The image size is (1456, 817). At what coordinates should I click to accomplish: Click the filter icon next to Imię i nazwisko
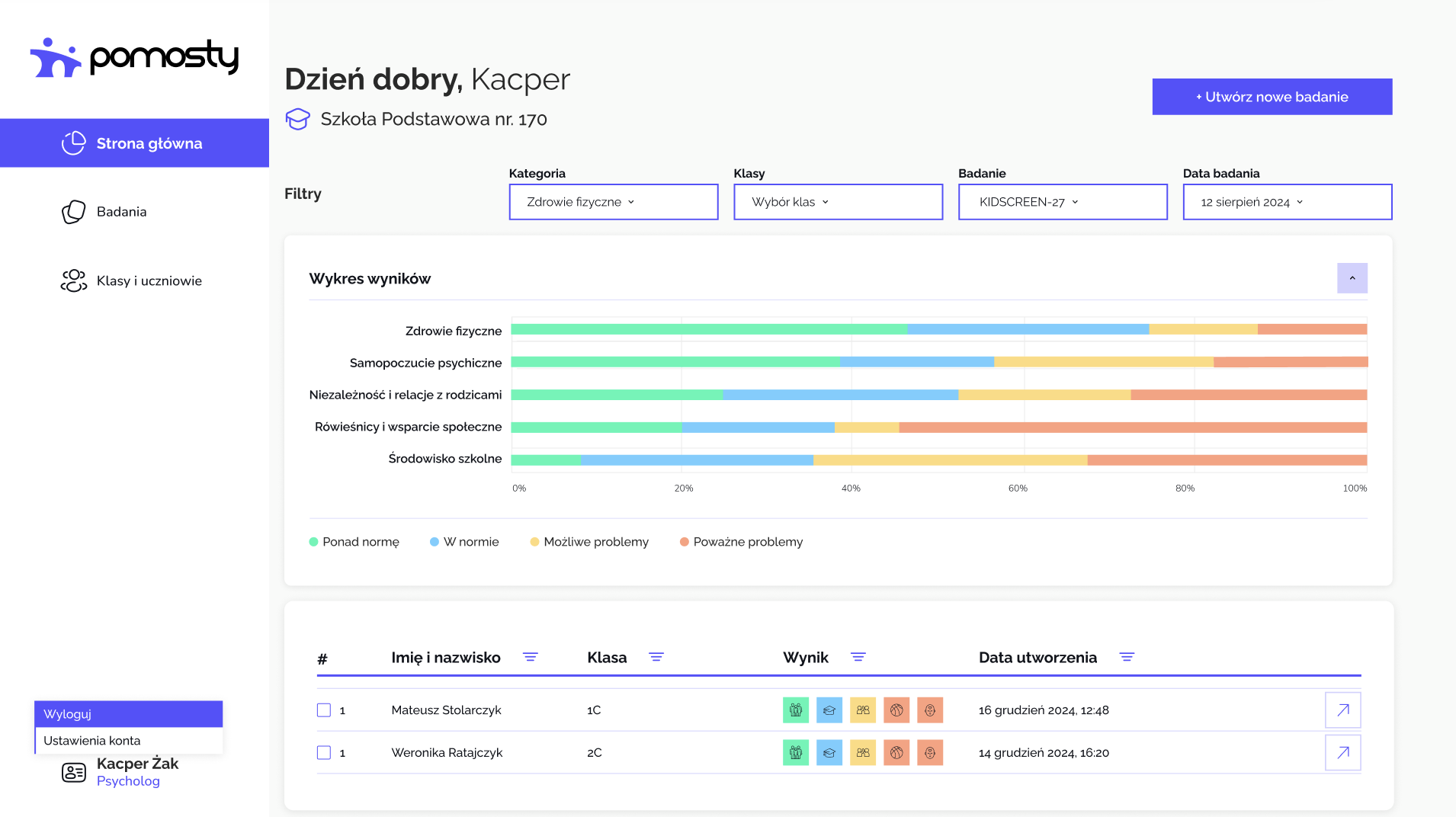click(x=531, y=657)
